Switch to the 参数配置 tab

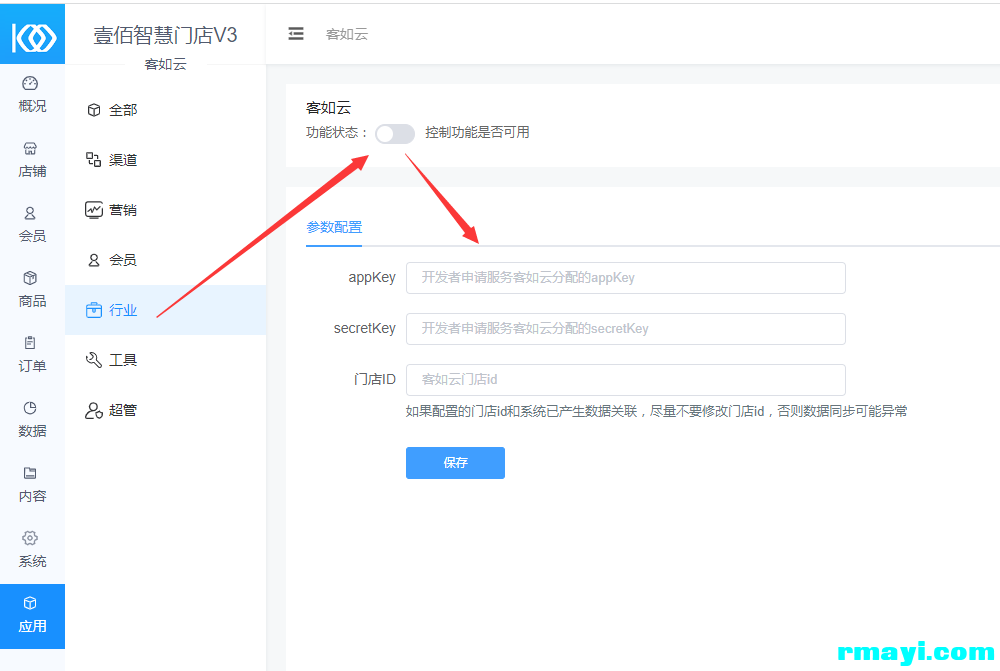334,227
